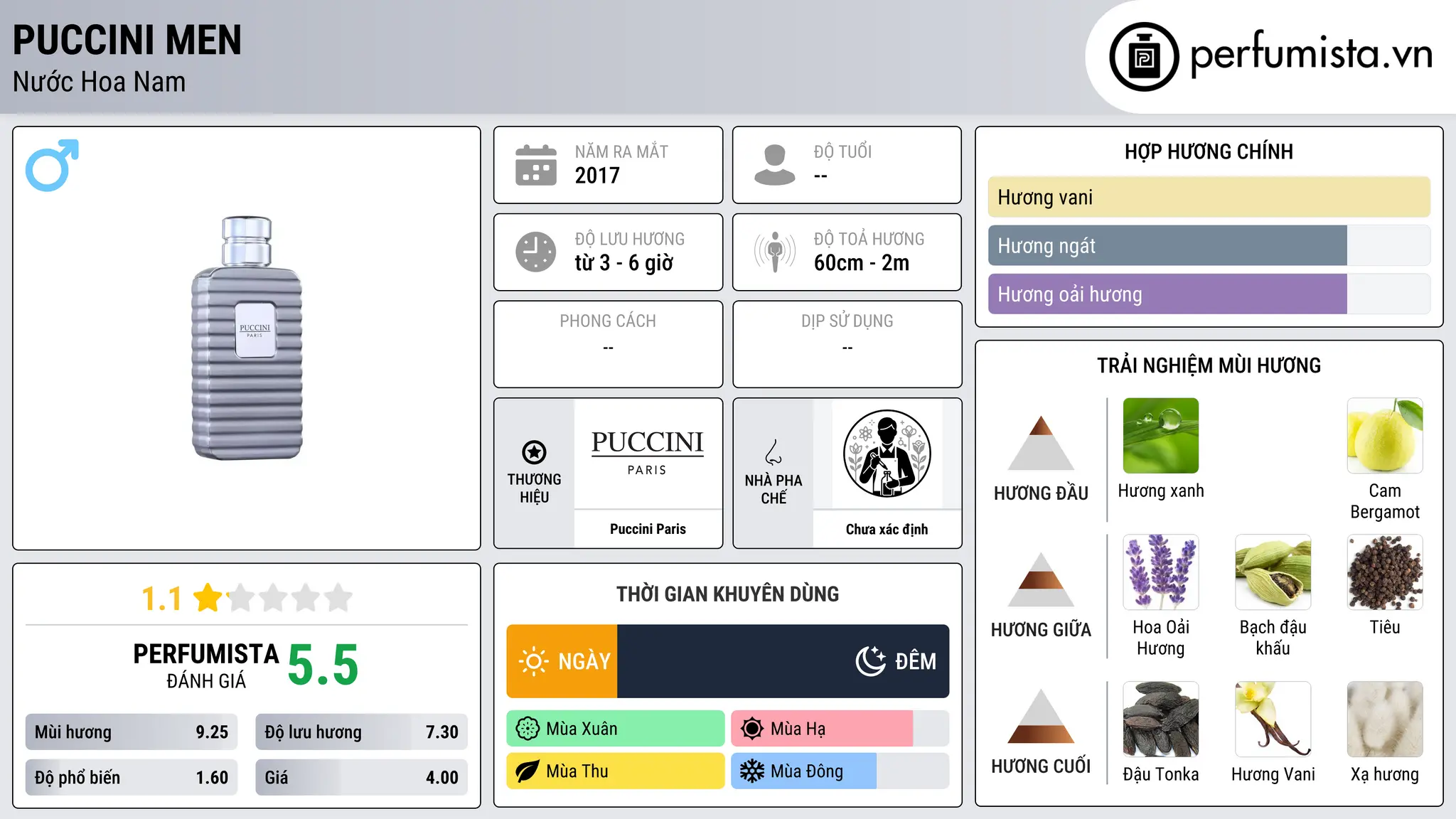The width and height of the screenshot is (1456, 819).
Task: Click the PUCCINI MEN title
Action: (x=127, y=40)
